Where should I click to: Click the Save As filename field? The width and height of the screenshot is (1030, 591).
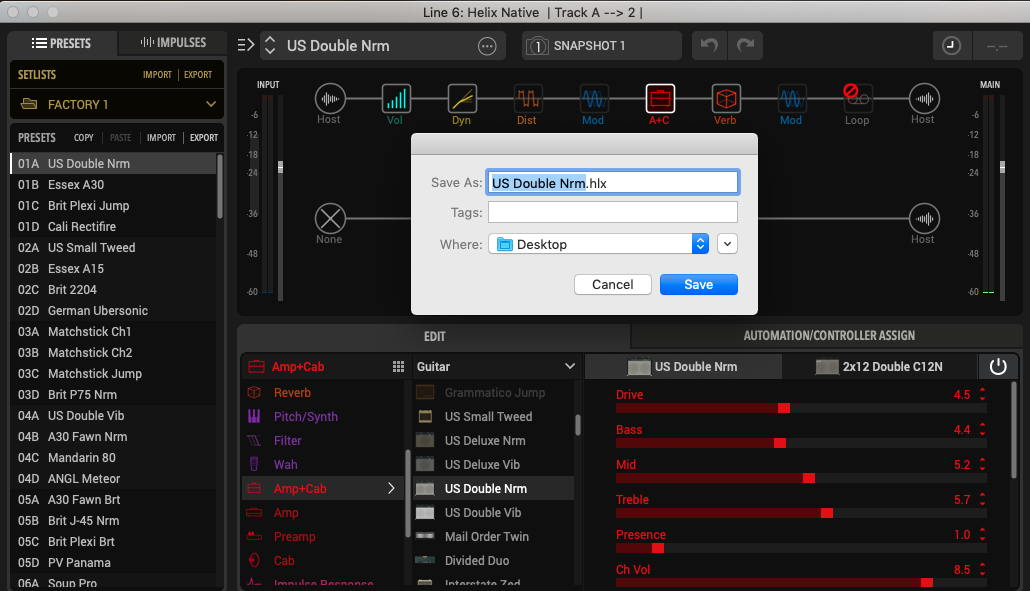(613, 183)
